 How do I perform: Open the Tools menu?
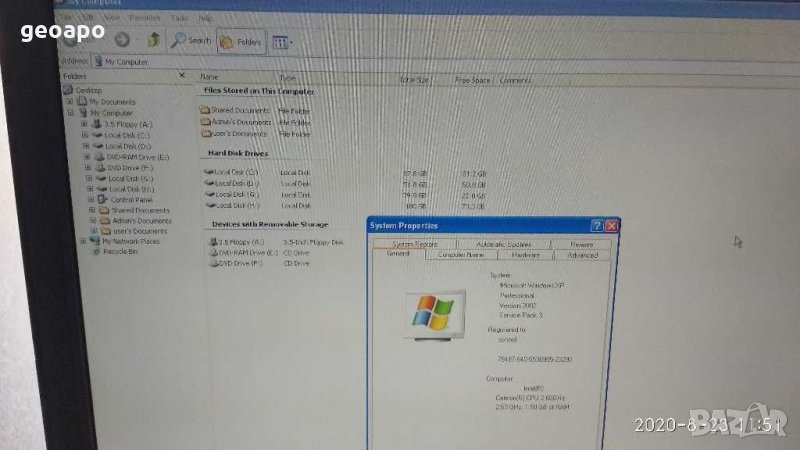pyautogui.click(x=179, y=18)
